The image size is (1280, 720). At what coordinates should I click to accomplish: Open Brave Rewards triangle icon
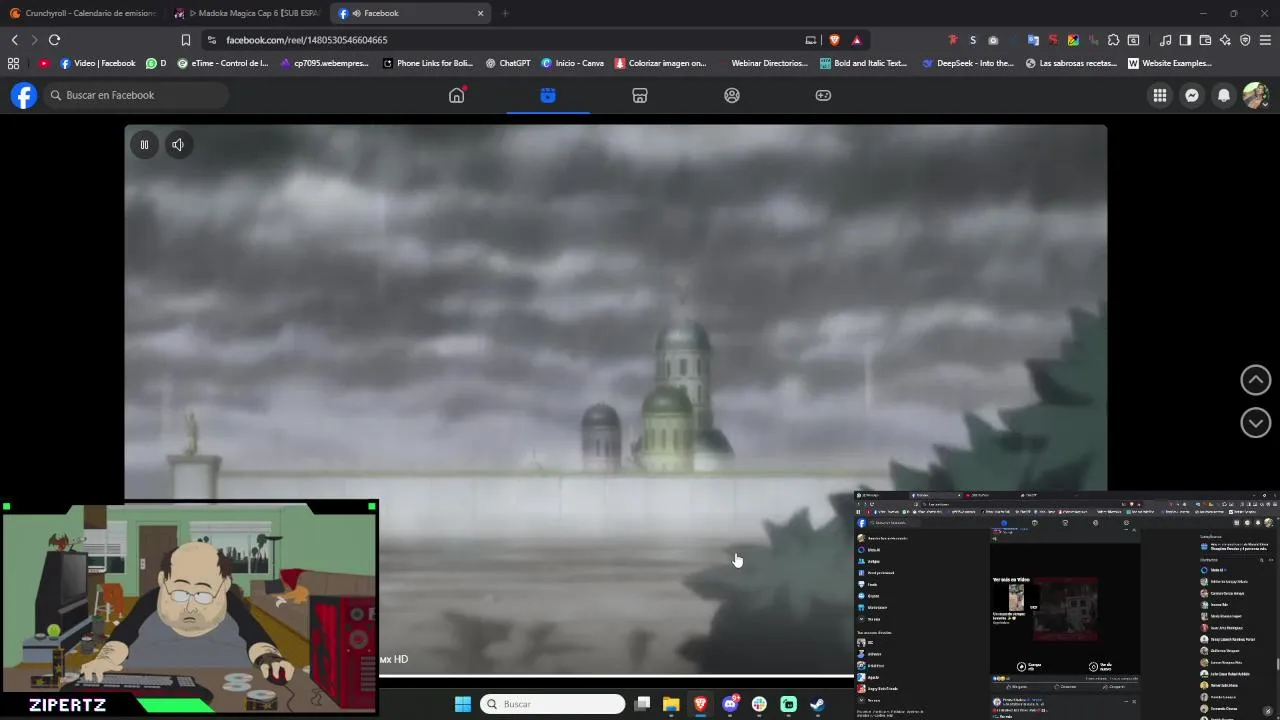857,40
